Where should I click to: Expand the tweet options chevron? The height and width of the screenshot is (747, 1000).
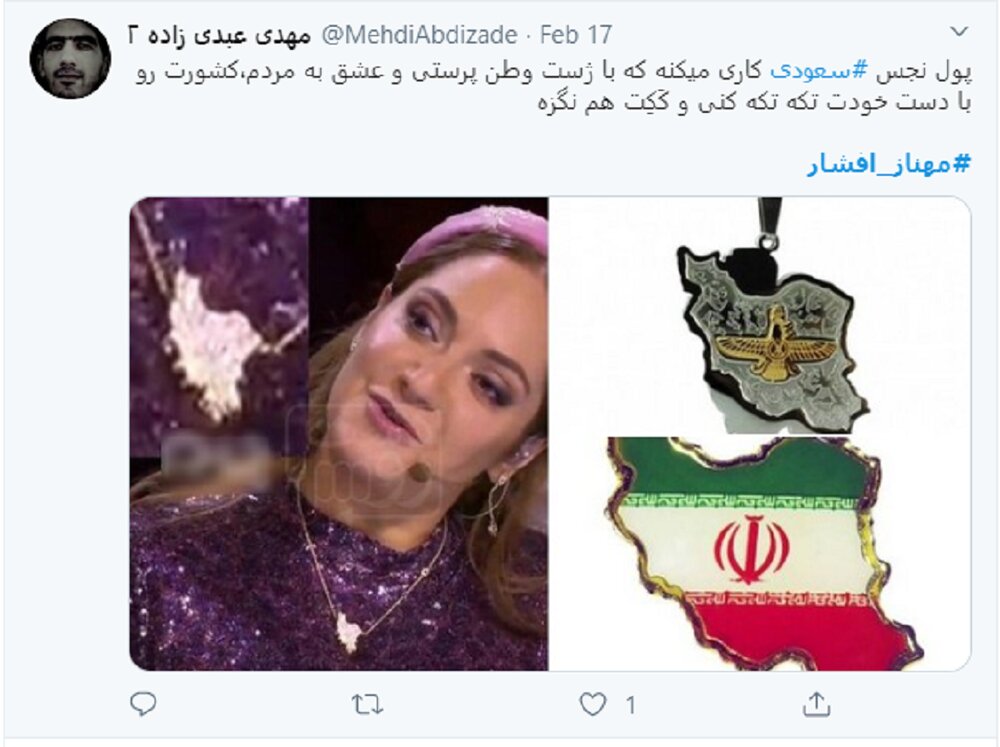pos(959,31)
